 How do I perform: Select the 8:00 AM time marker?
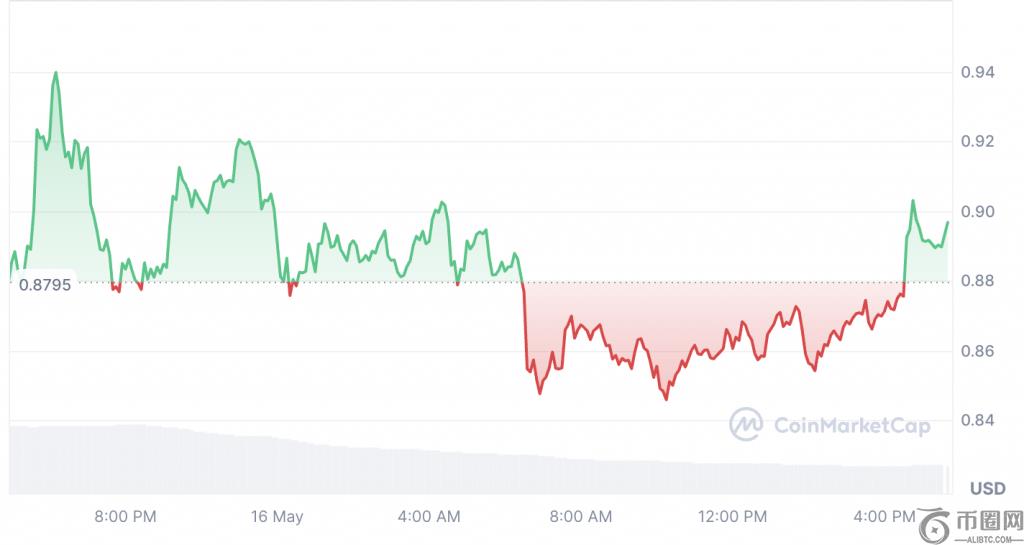pos(581,517)
